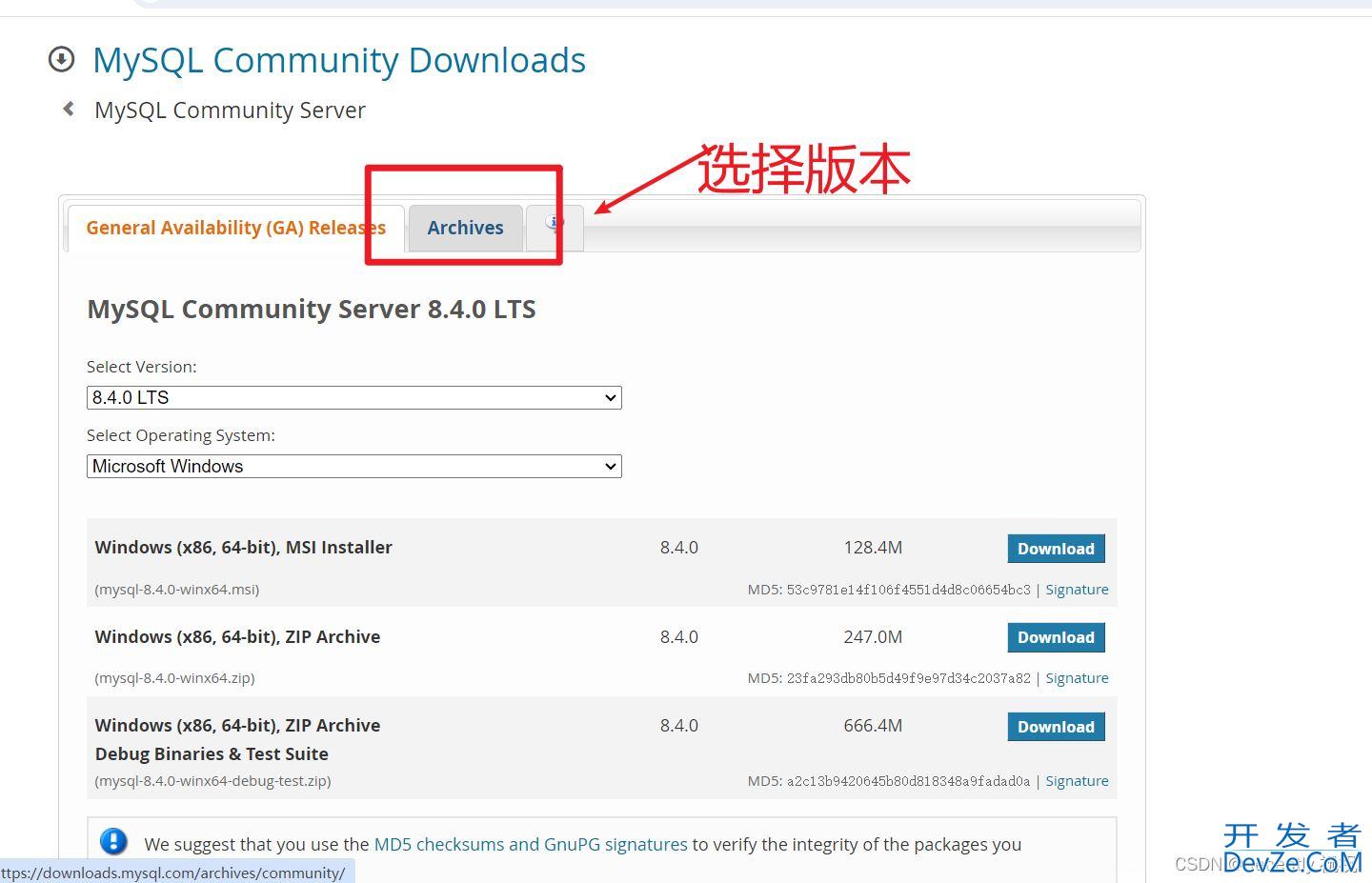This screenshot has width=1372, height=883.
Task: Open Signature link for the debug-test zip
Action: click(1077, 781)
